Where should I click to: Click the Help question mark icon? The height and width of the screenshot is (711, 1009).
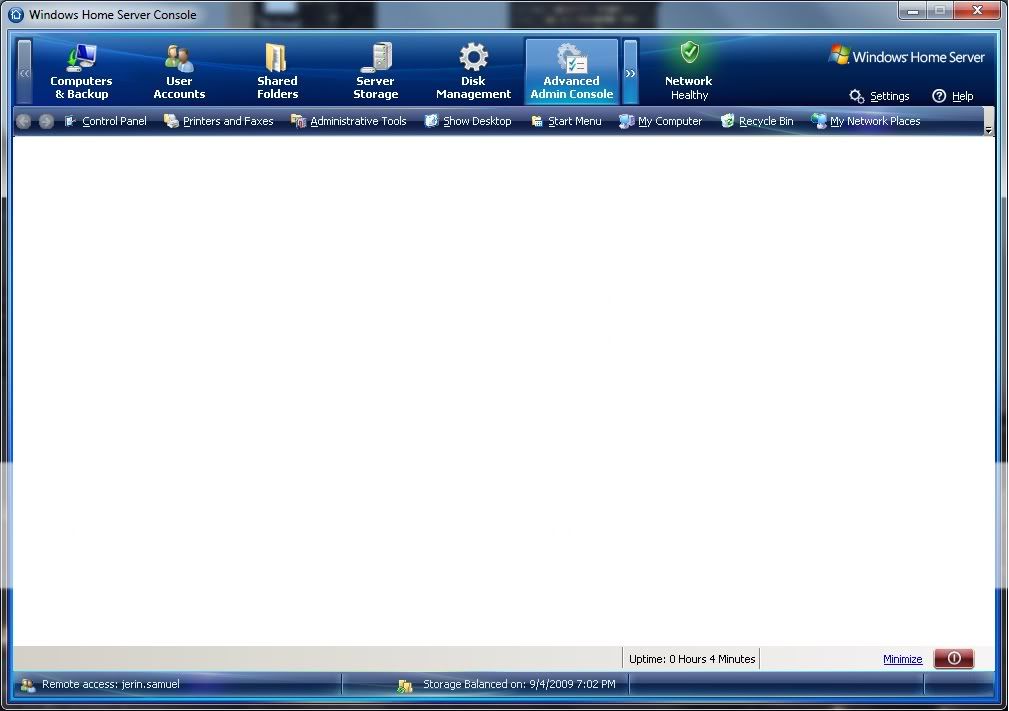tap(940, 97)
